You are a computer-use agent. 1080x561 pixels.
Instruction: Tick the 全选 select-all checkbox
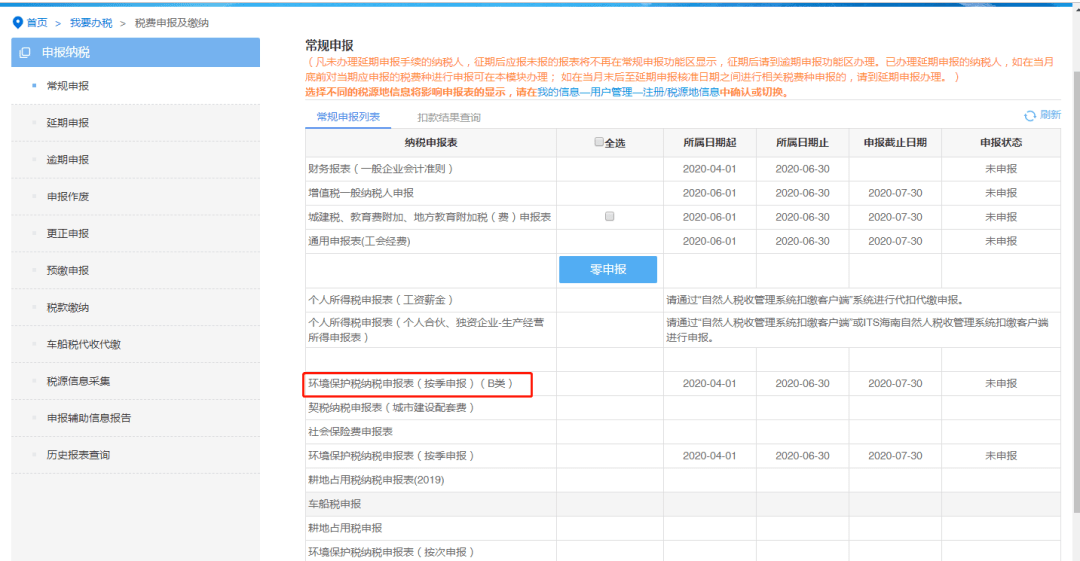point(599,142)
